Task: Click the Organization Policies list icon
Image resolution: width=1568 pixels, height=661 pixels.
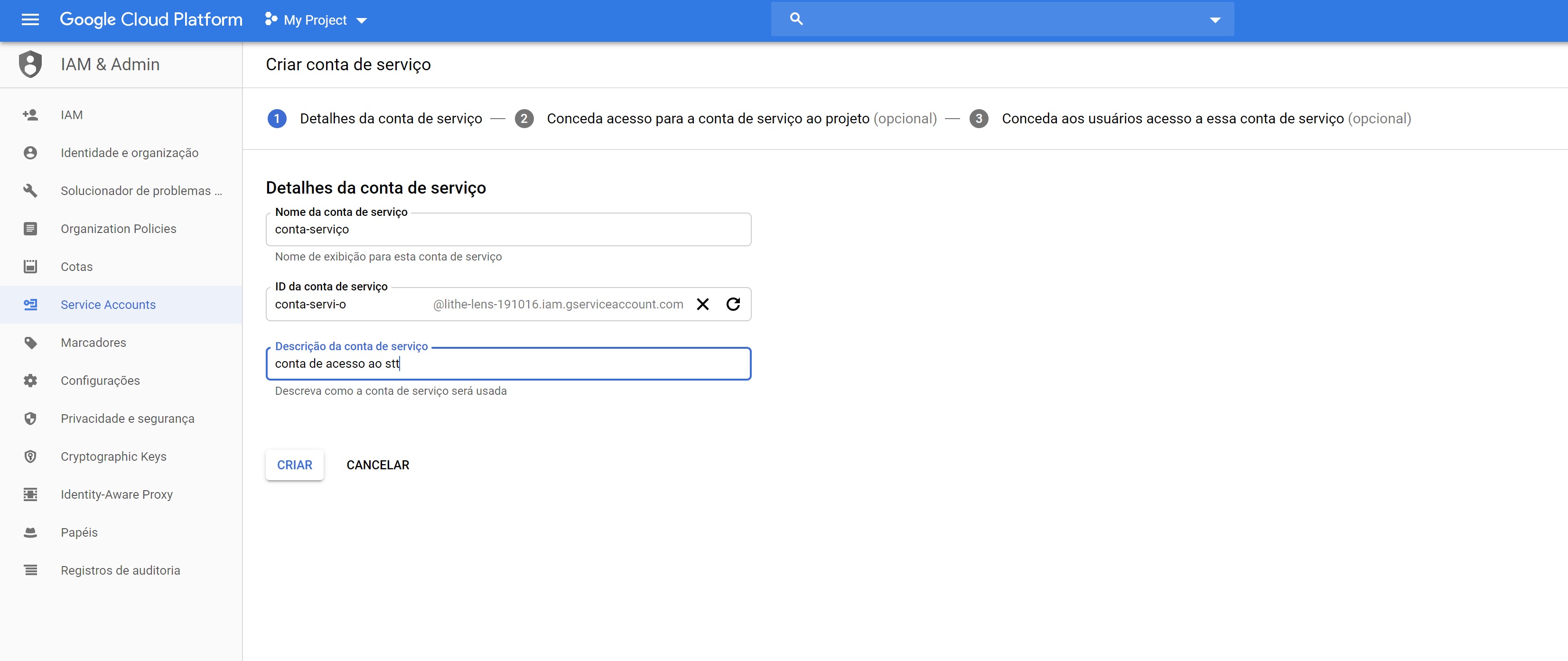Action: pyautogui.click(x=30, y=229)
